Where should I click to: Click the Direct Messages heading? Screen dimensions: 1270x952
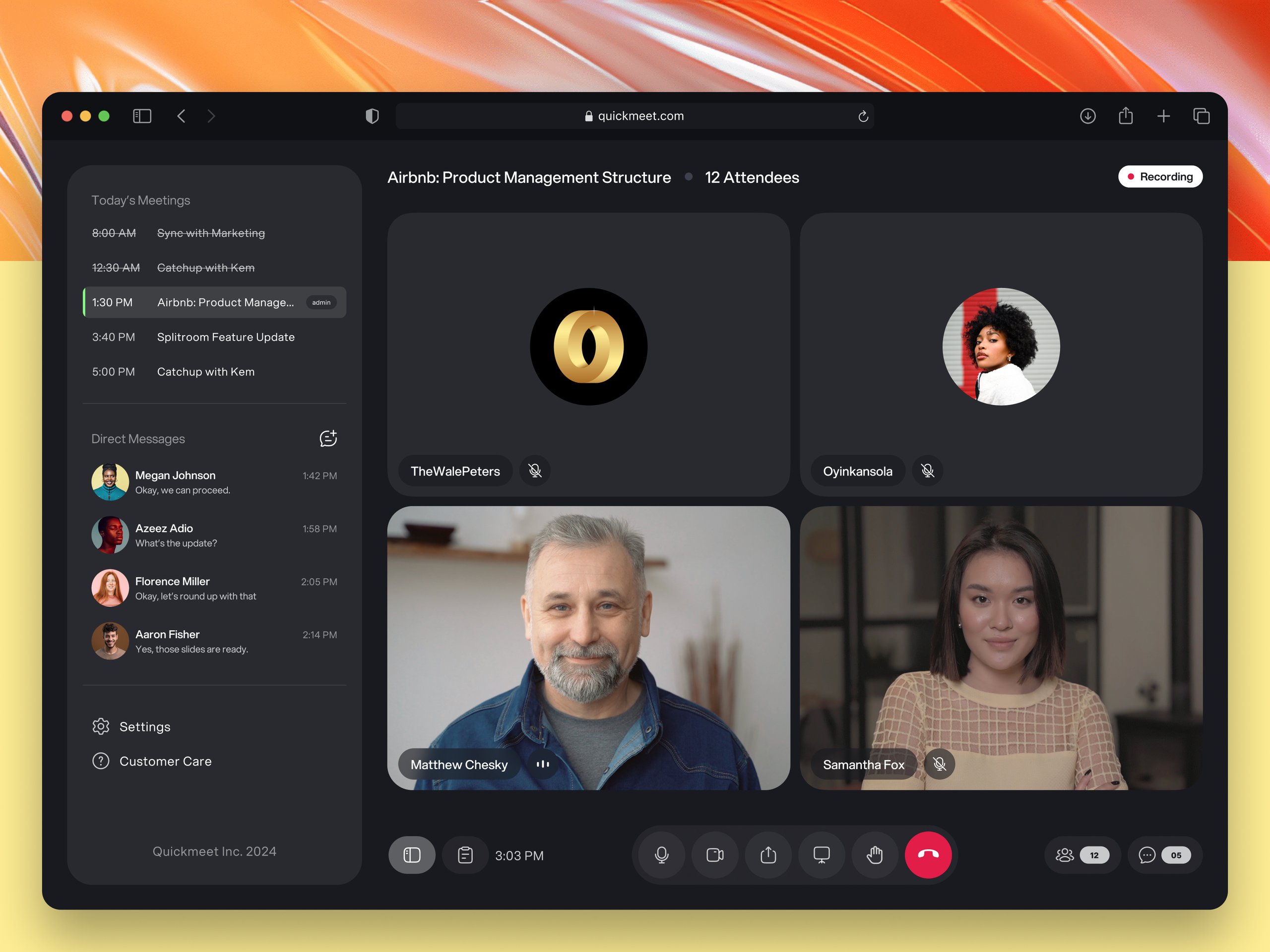tap(138, 439)
